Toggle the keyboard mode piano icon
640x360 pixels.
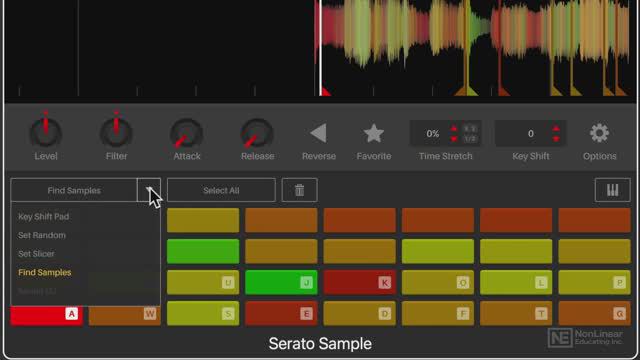tap(613, 190)
